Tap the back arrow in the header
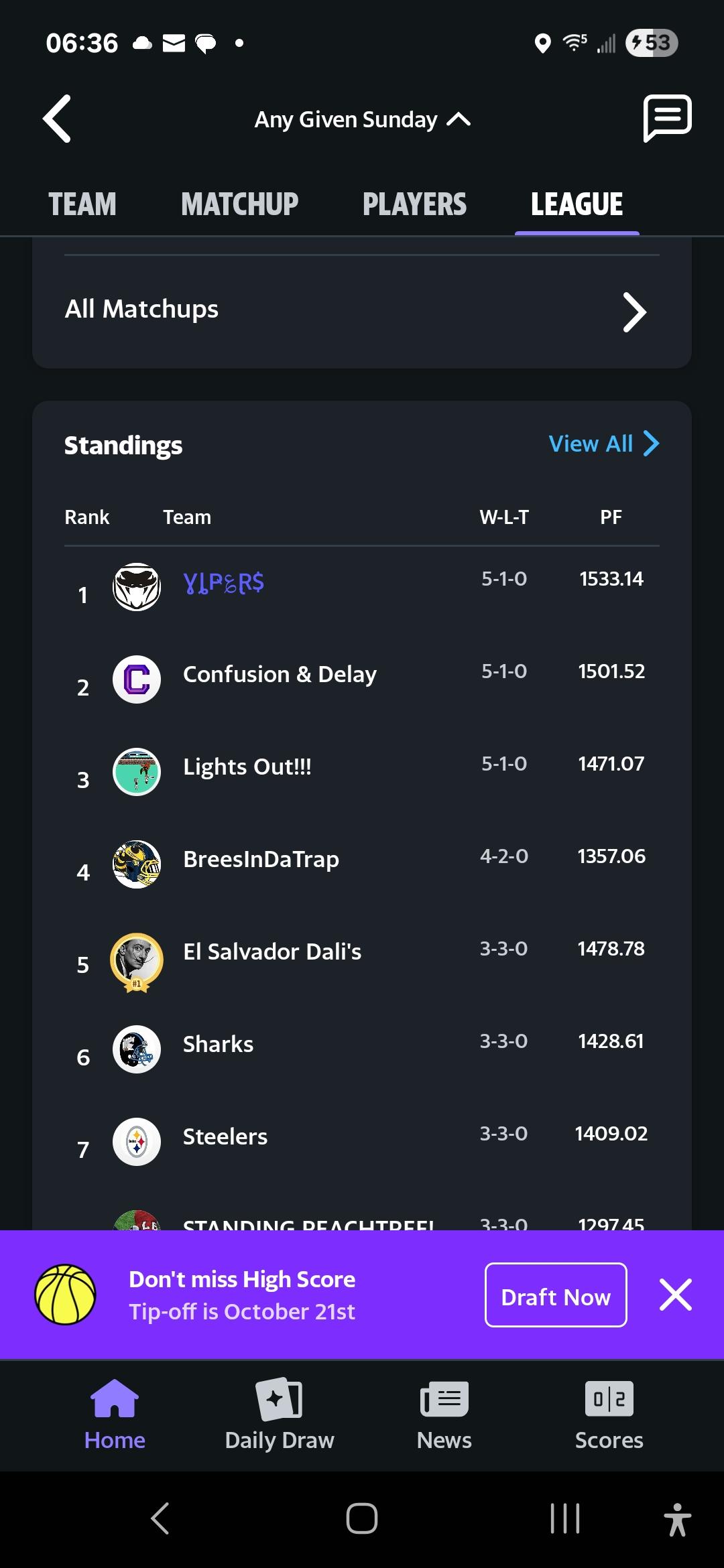 tap(58, 119)
